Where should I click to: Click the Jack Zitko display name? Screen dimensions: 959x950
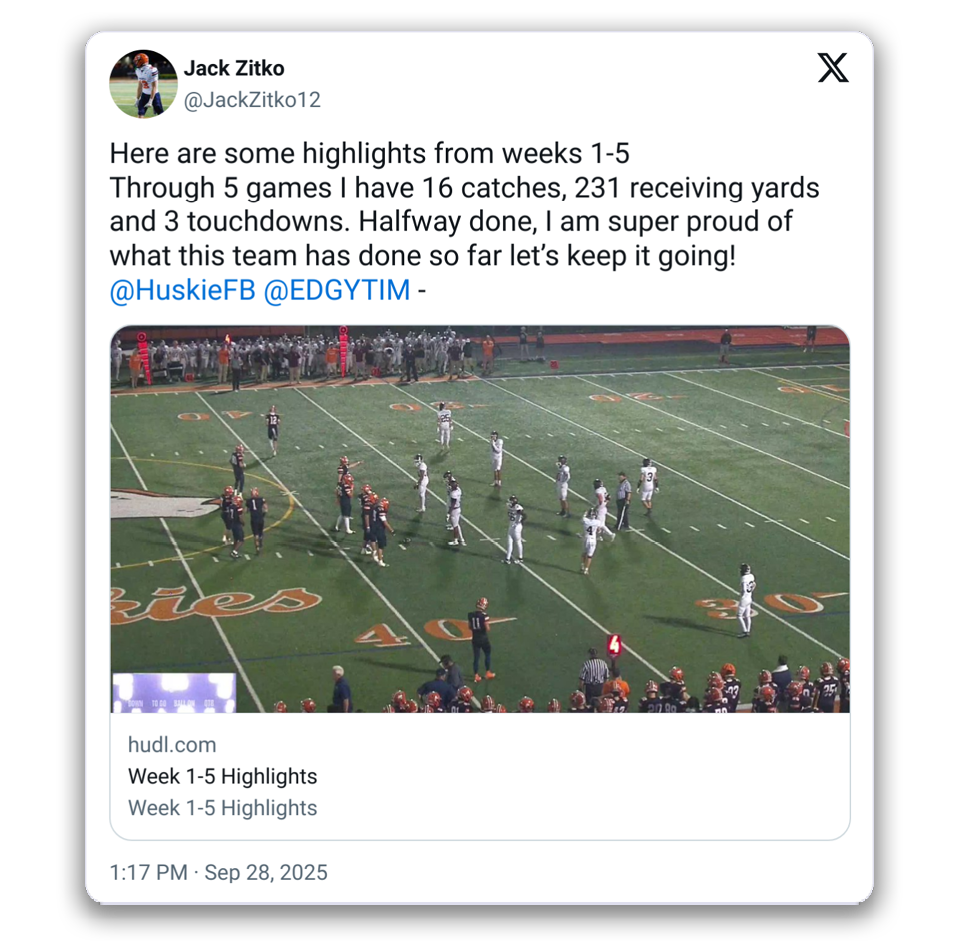tap(234, 68)
